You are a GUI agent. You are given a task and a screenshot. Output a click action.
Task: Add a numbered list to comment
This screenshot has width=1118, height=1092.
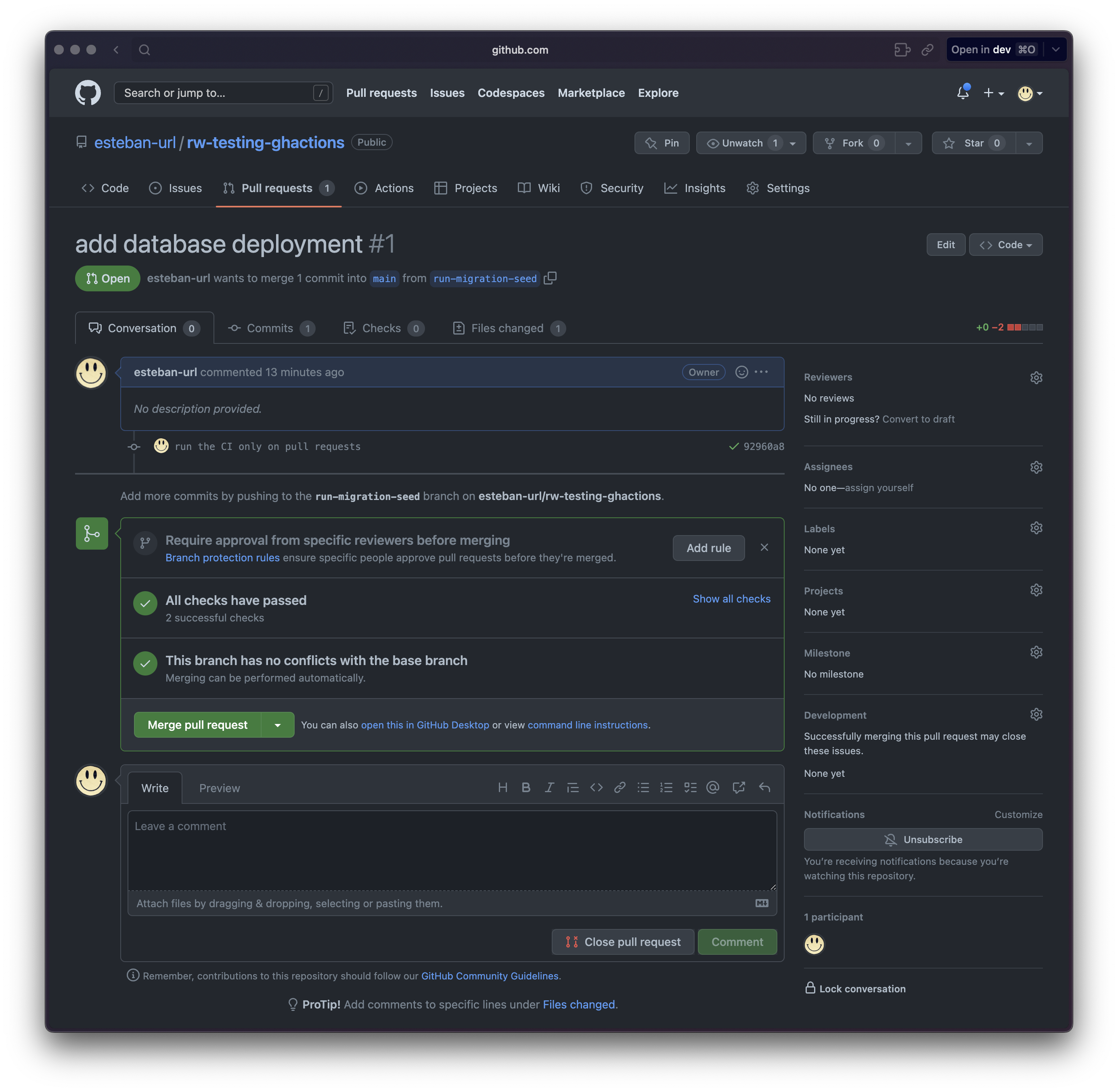coord(666,787)
